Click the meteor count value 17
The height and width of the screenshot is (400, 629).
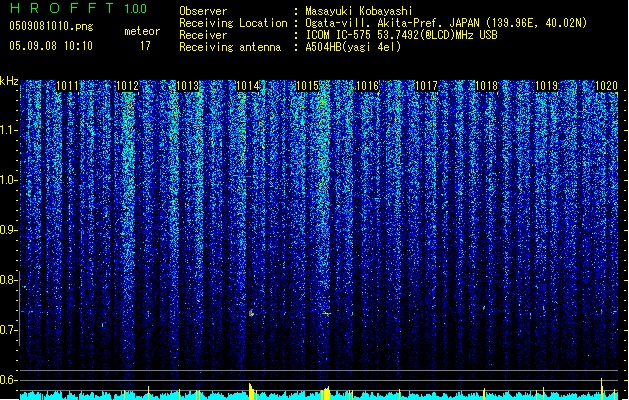[145, 46]
